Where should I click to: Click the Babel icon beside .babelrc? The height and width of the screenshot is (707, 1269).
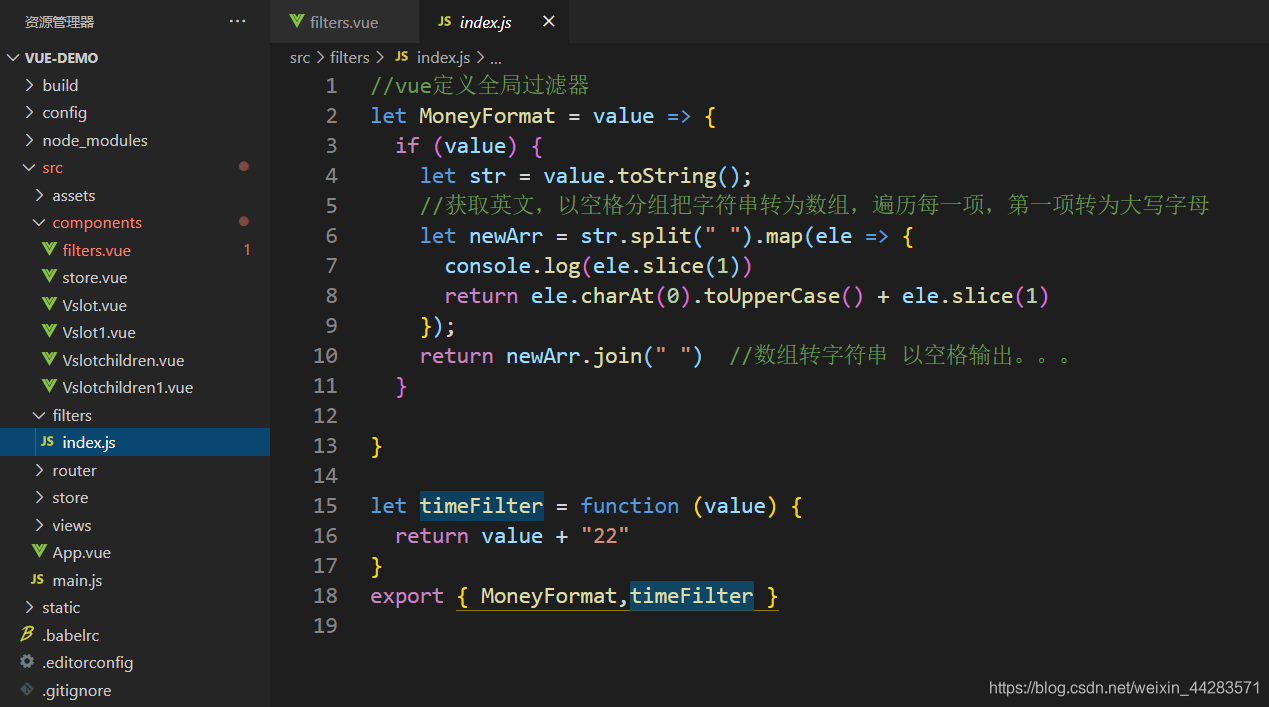27,635
